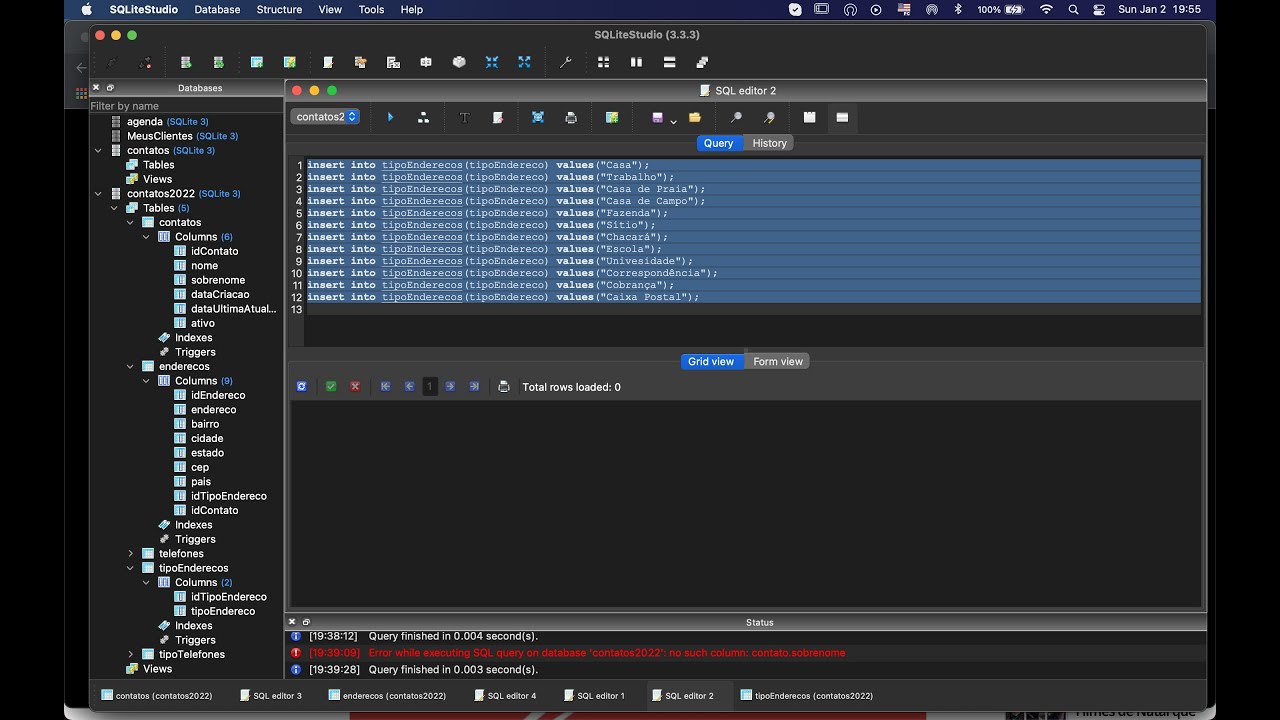Open the contatos2 database dropdown

325,117
